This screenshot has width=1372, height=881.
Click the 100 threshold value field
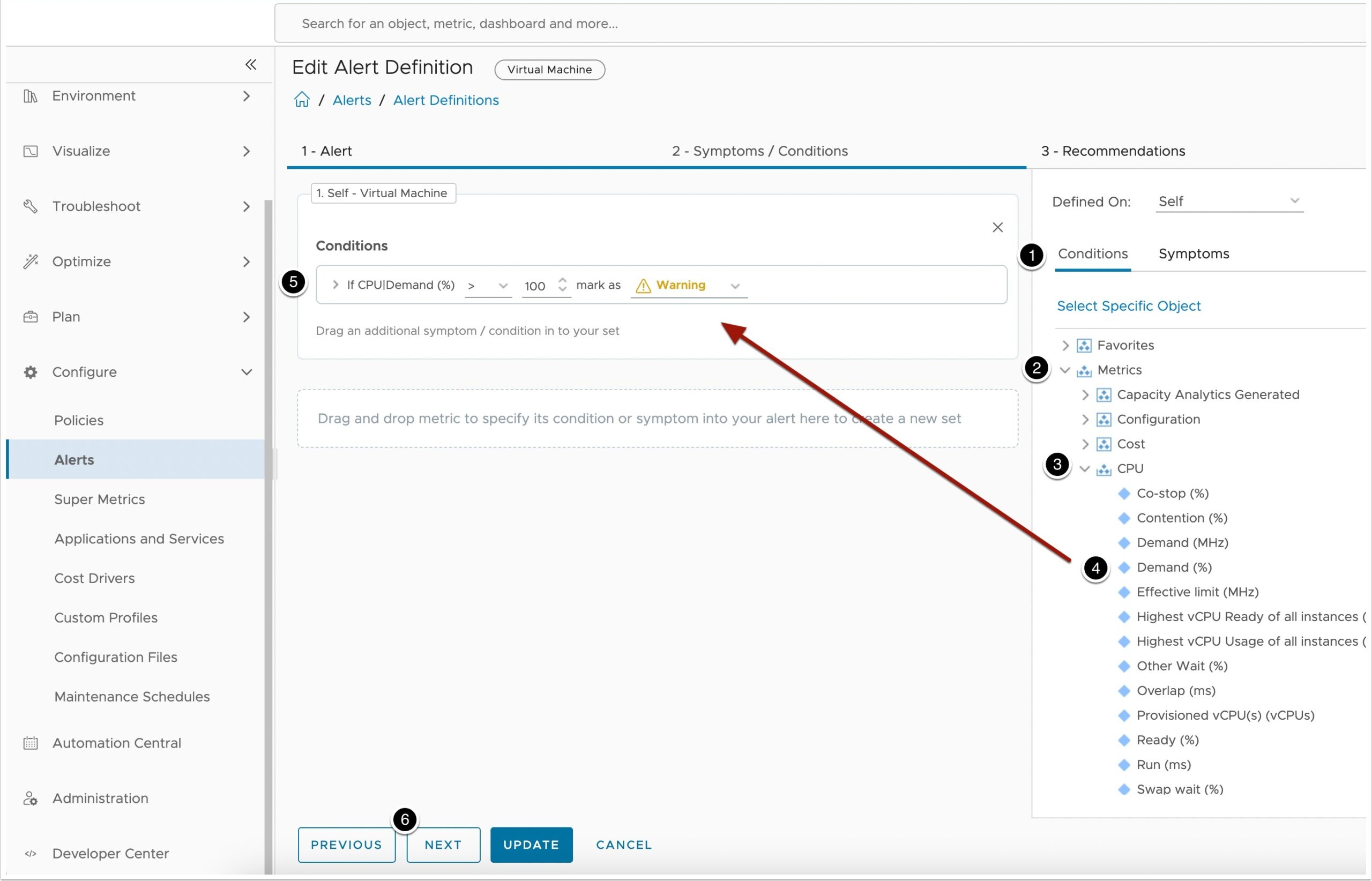[x=536, y=286]
